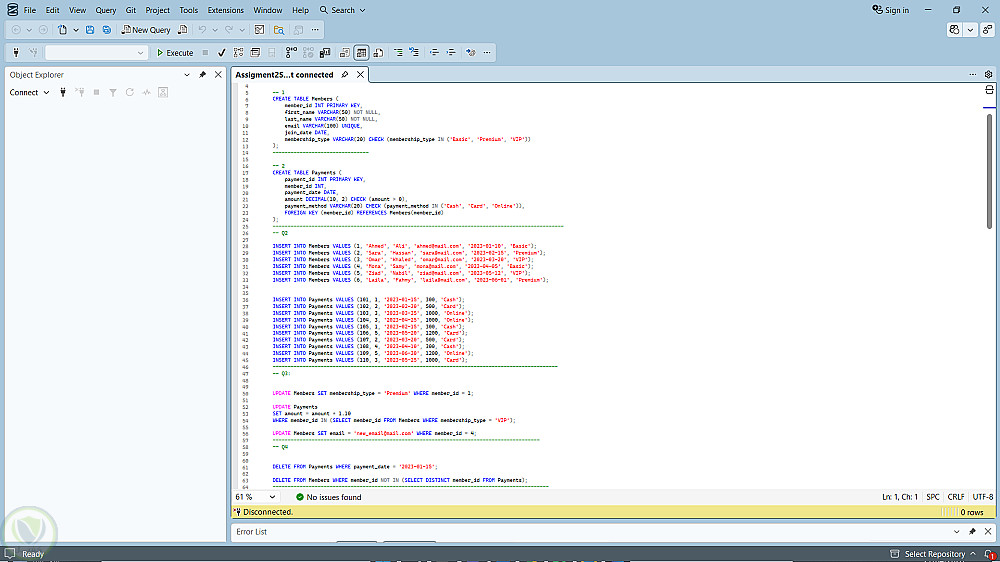Toggle Results to Text output mode
The image size is (1000, 562).
point(344,53)
